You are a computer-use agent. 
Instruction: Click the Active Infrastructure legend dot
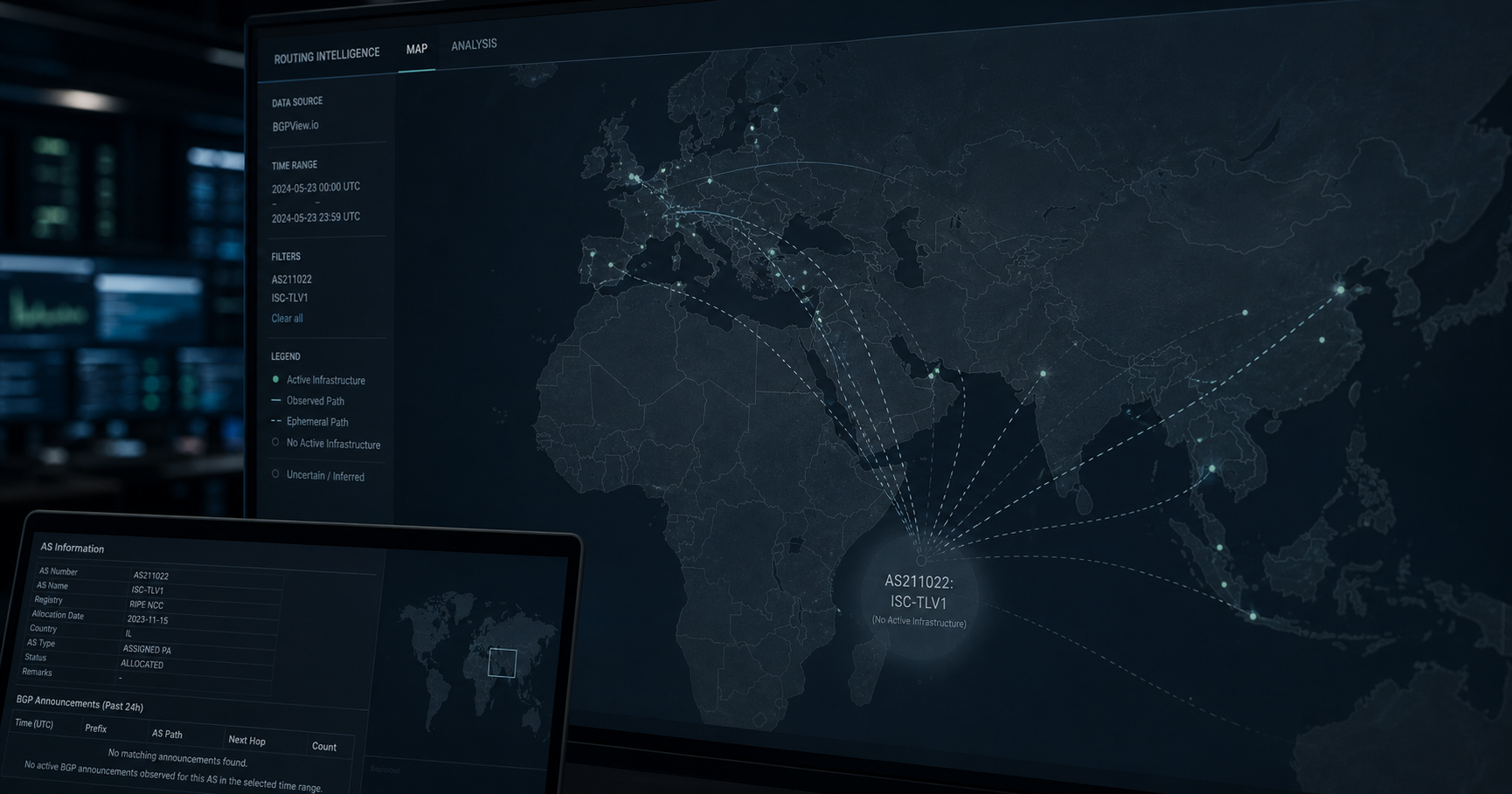pos(276,379)
